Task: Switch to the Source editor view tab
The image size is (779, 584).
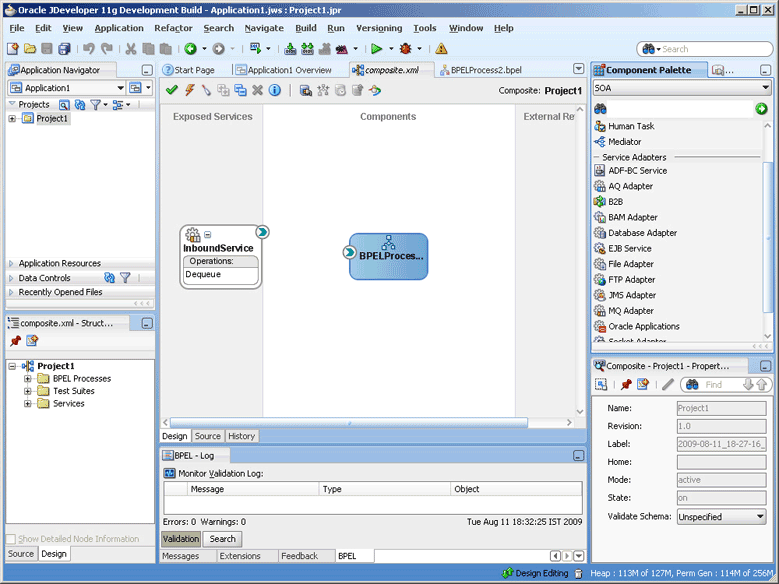Action: (207, 436)
